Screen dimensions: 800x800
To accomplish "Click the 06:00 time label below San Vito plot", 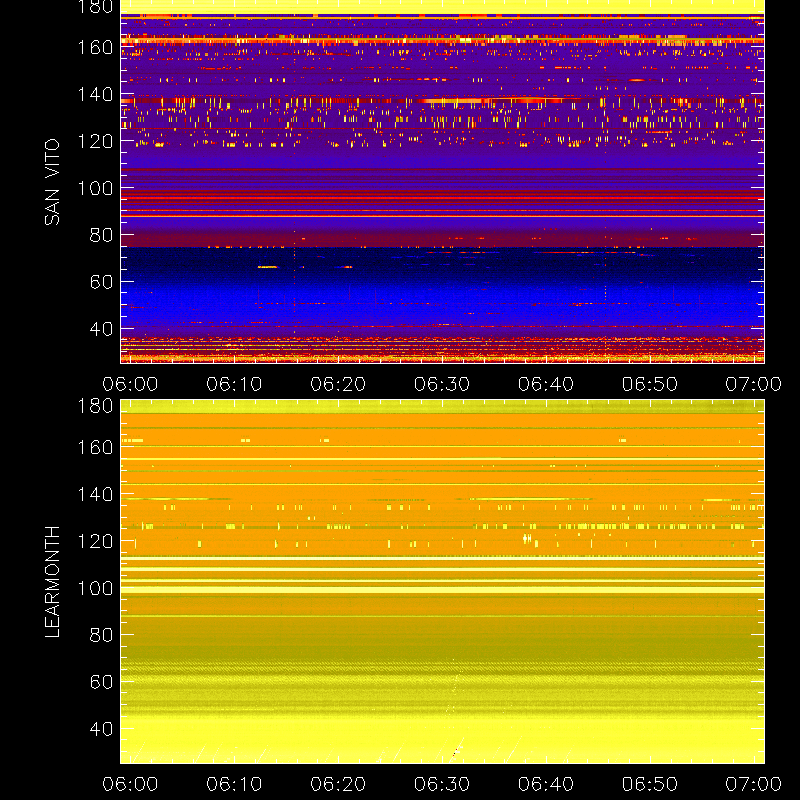I will [x=130, y=384].
